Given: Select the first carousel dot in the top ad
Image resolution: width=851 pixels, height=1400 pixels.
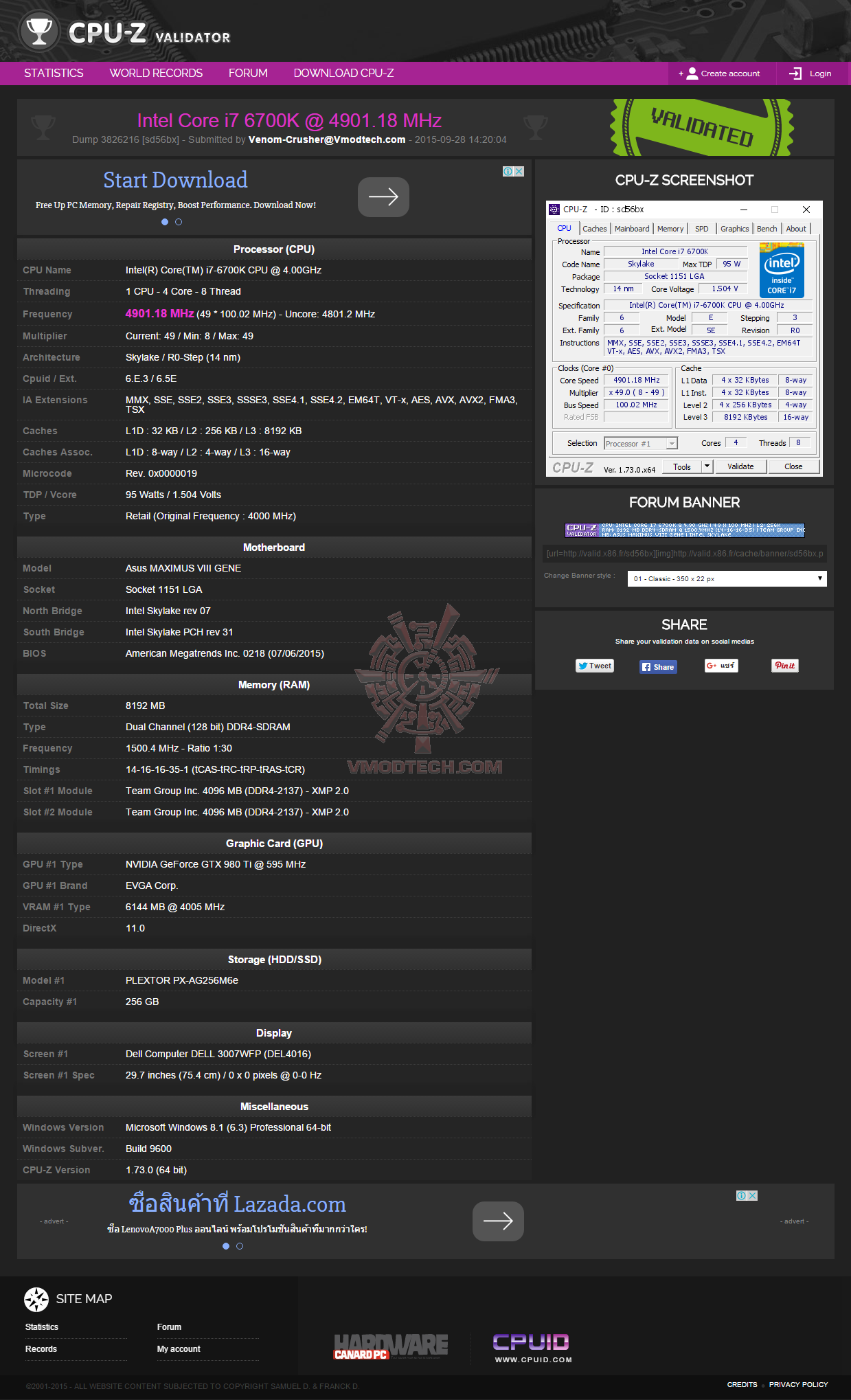Looking at the screenshot, I should (165, 222).
